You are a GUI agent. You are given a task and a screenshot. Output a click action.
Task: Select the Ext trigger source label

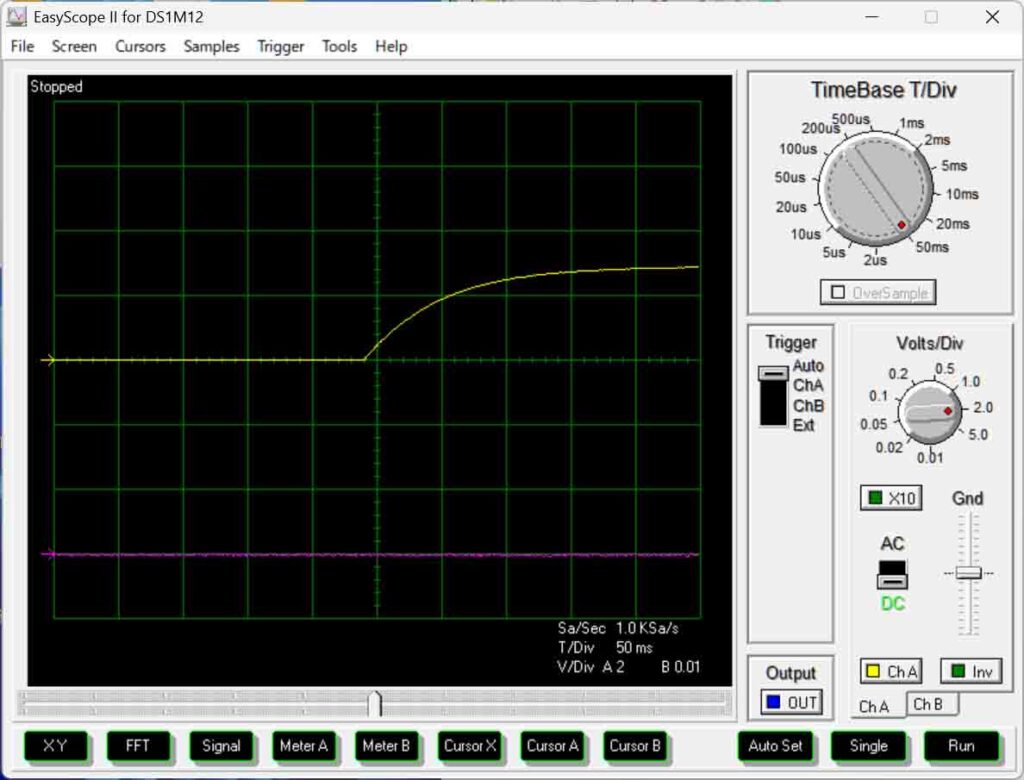pyautogui.click(x=803, y=425)
